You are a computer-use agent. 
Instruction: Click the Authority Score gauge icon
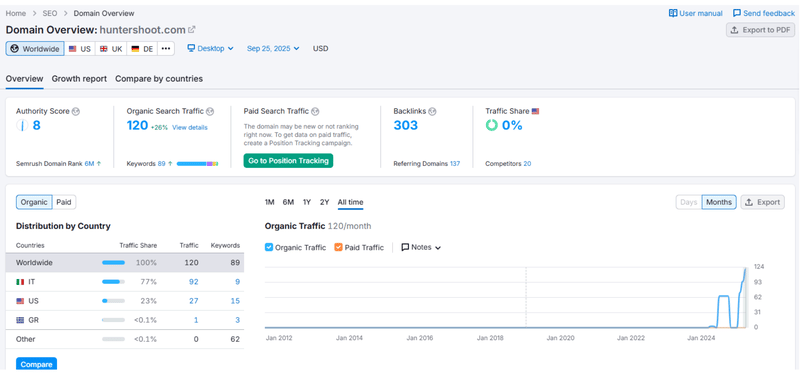coord(21,126)
